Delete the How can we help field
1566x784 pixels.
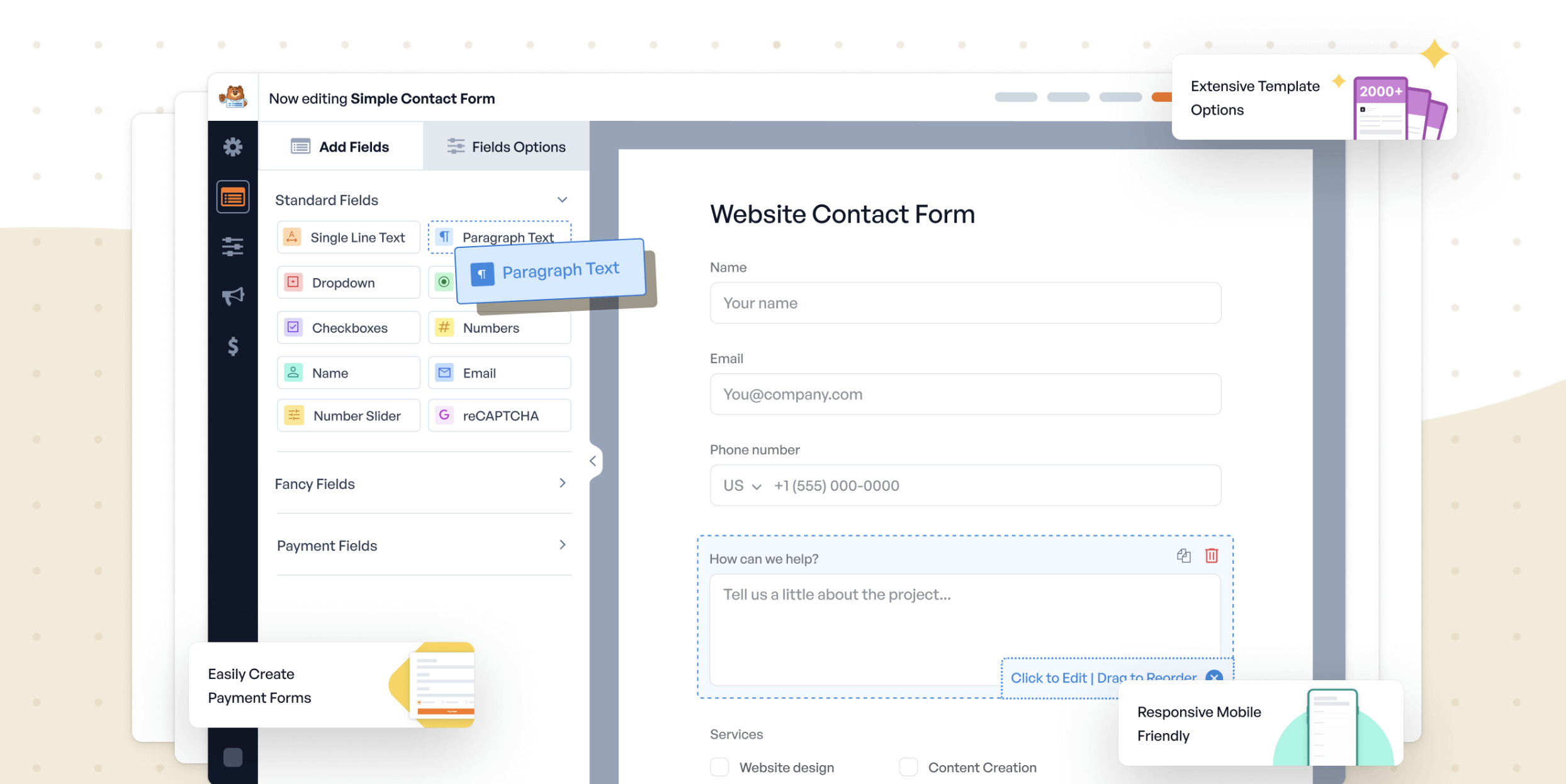pos(1211,556)
